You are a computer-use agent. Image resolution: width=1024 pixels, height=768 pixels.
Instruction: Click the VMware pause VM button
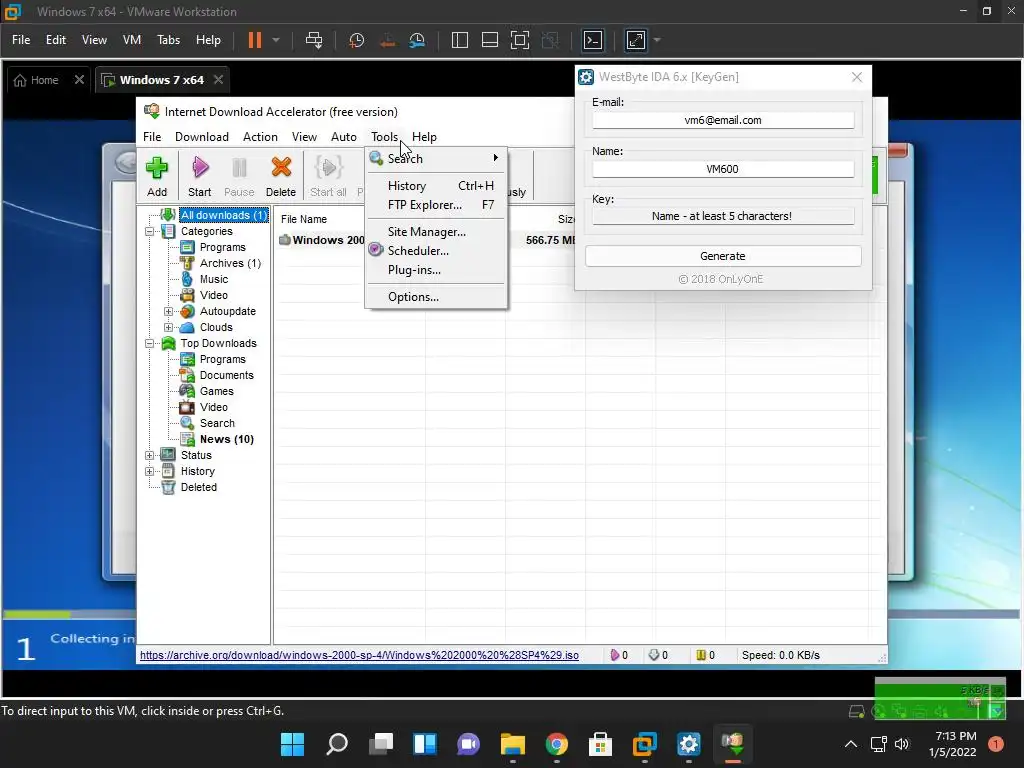pos(255,40)
